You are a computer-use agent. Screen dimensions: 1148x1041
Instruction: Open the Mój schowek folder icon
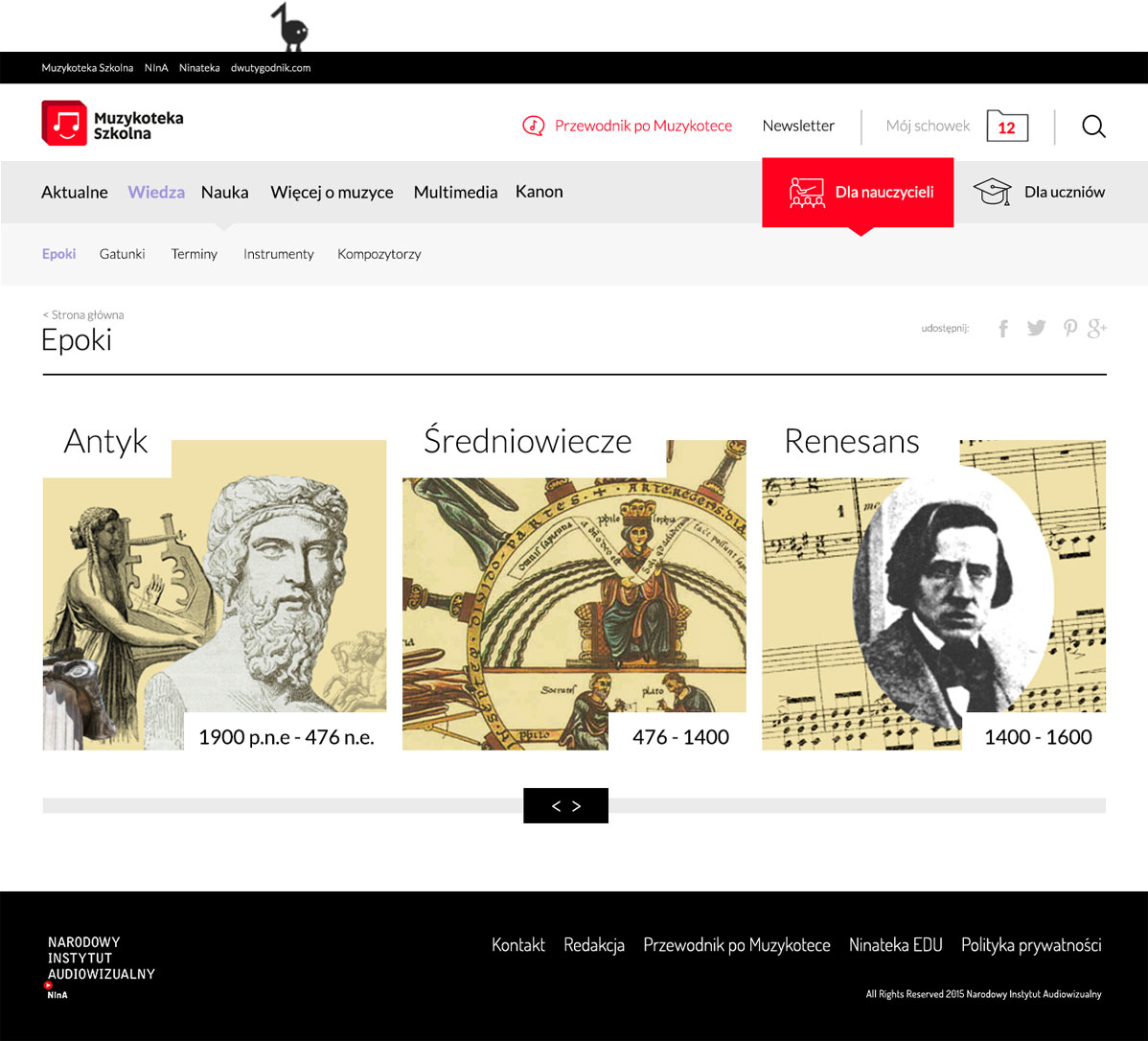(x=1007, y=127)
